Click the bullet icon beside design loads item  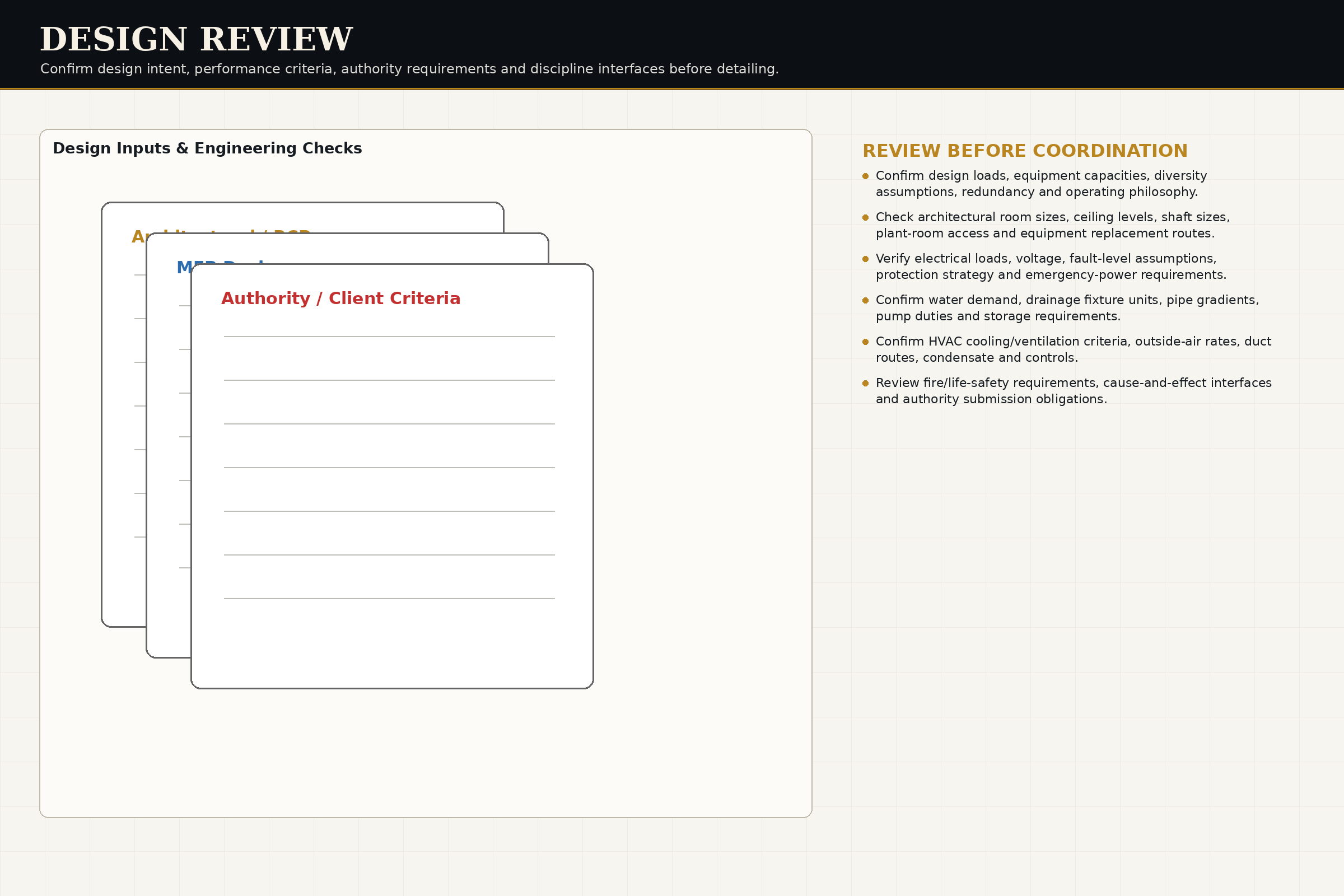pos(865,176)
